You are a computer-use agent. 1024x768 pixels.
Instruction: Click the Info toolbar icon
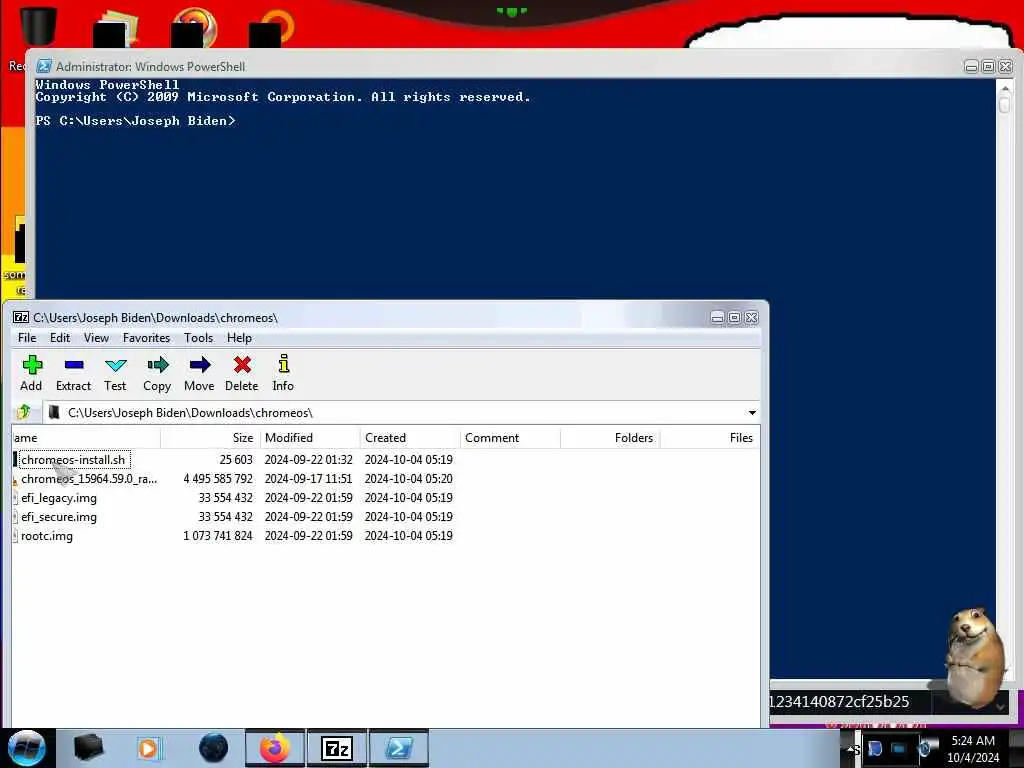tap(283, 374)
